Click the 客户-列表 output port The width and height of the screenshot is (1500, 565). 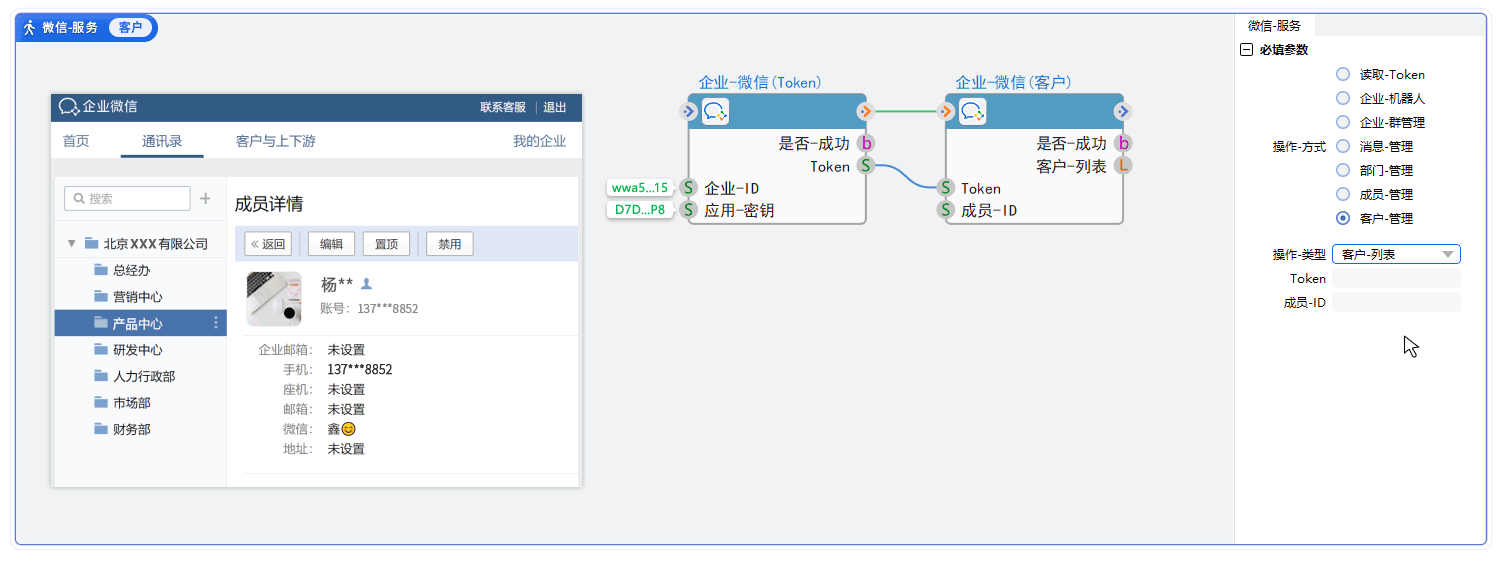[x=1123, y=166]
